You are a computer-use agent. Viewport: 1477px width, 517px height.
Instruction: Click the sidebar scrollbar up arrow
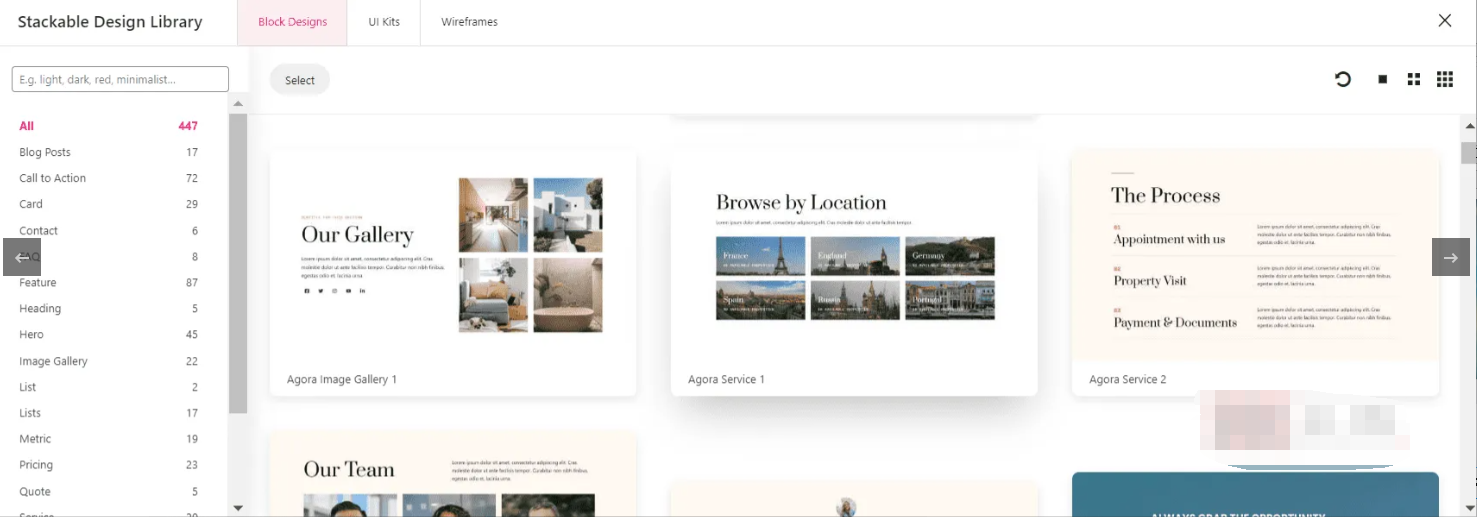point(238,103)
